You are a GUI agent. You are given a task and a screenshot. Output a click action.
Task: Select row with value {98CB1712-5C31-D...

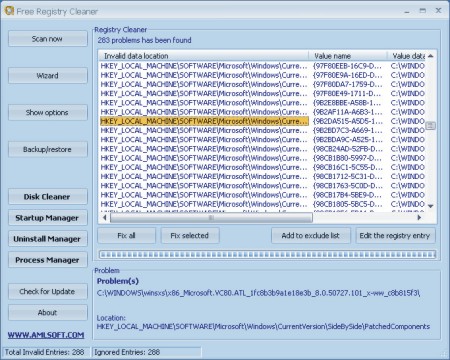click(263, 176)
